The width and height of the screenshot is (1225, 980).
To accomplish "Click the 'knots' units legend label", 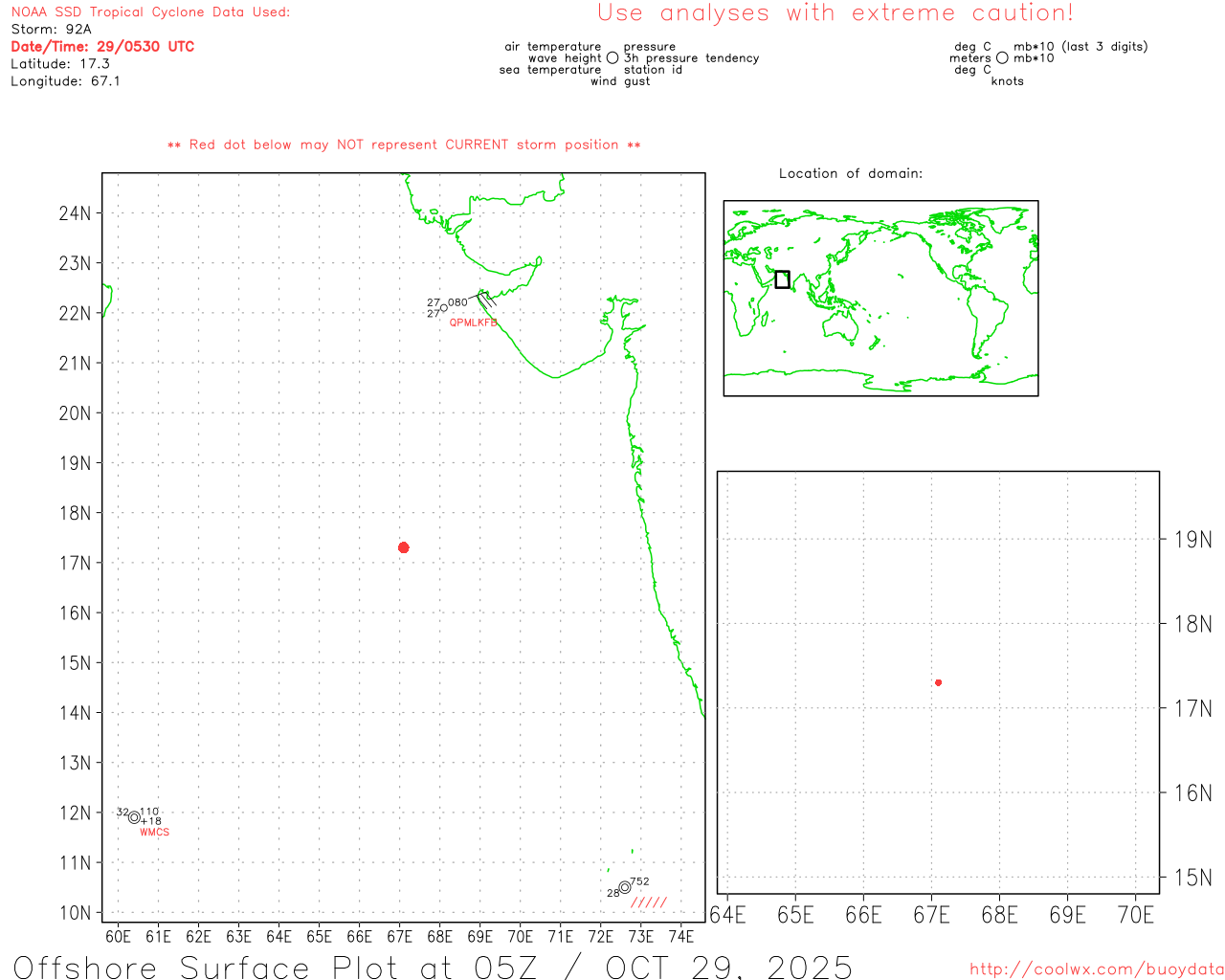I will tap(1008, 81).
